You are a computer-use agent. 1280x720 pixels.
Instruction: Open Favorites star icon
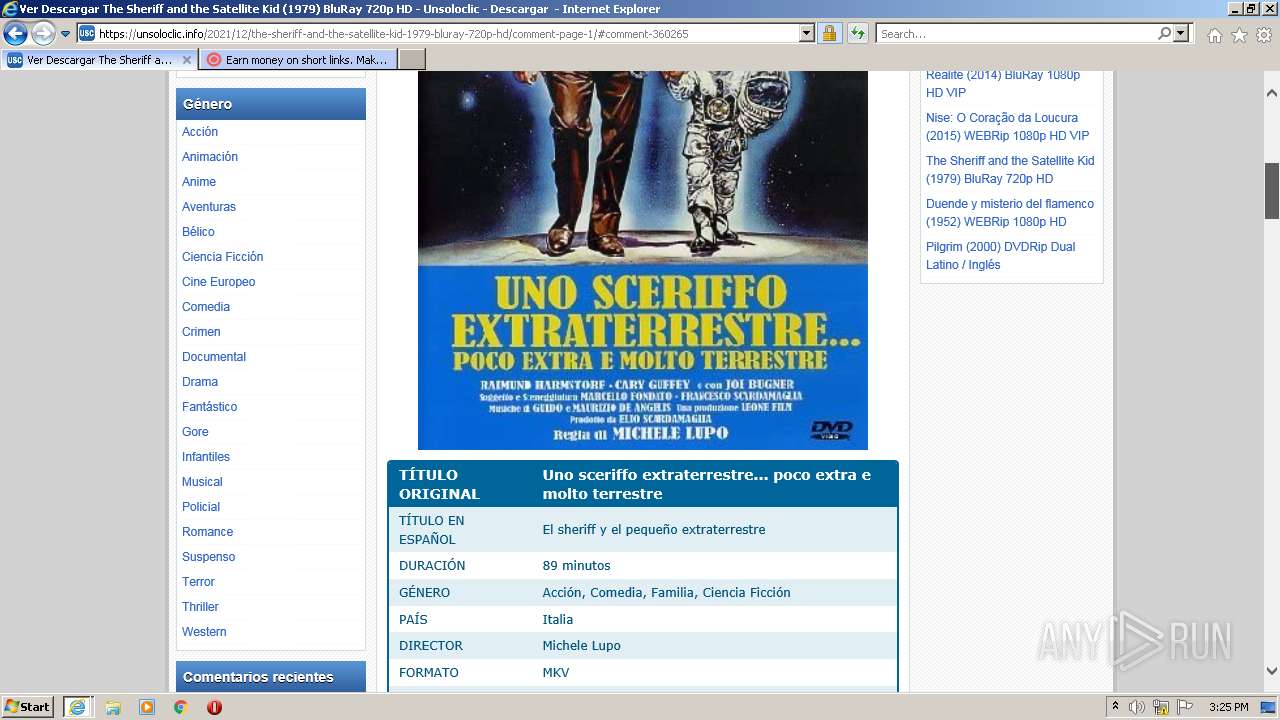click(x=1239, y=35)
